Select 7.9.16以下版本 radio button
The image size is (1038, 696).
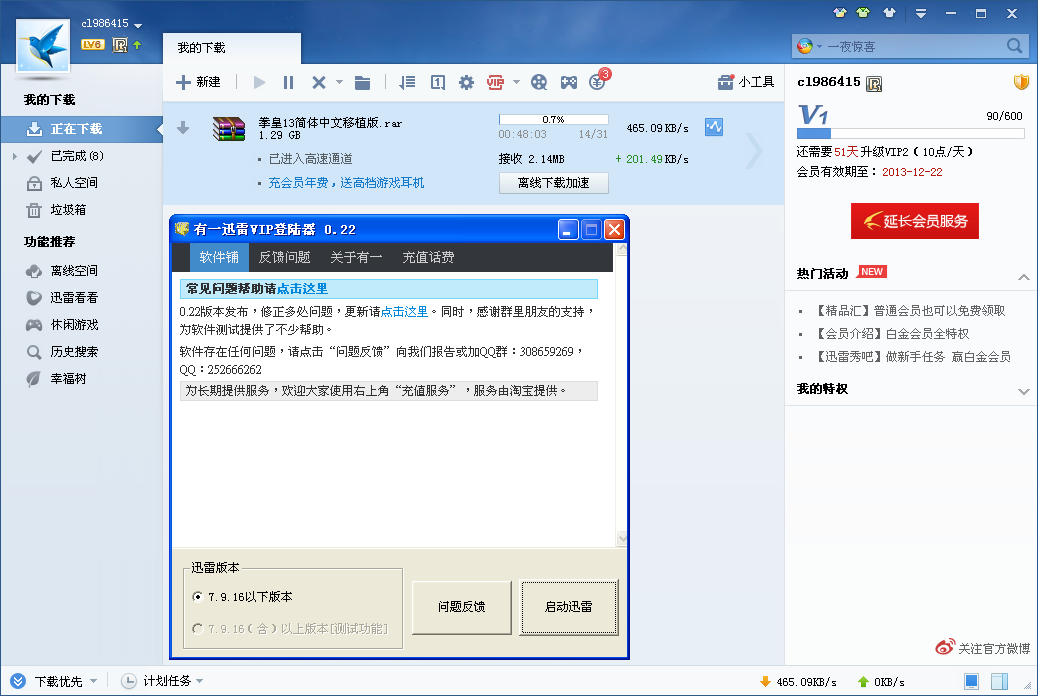[197, 597]
